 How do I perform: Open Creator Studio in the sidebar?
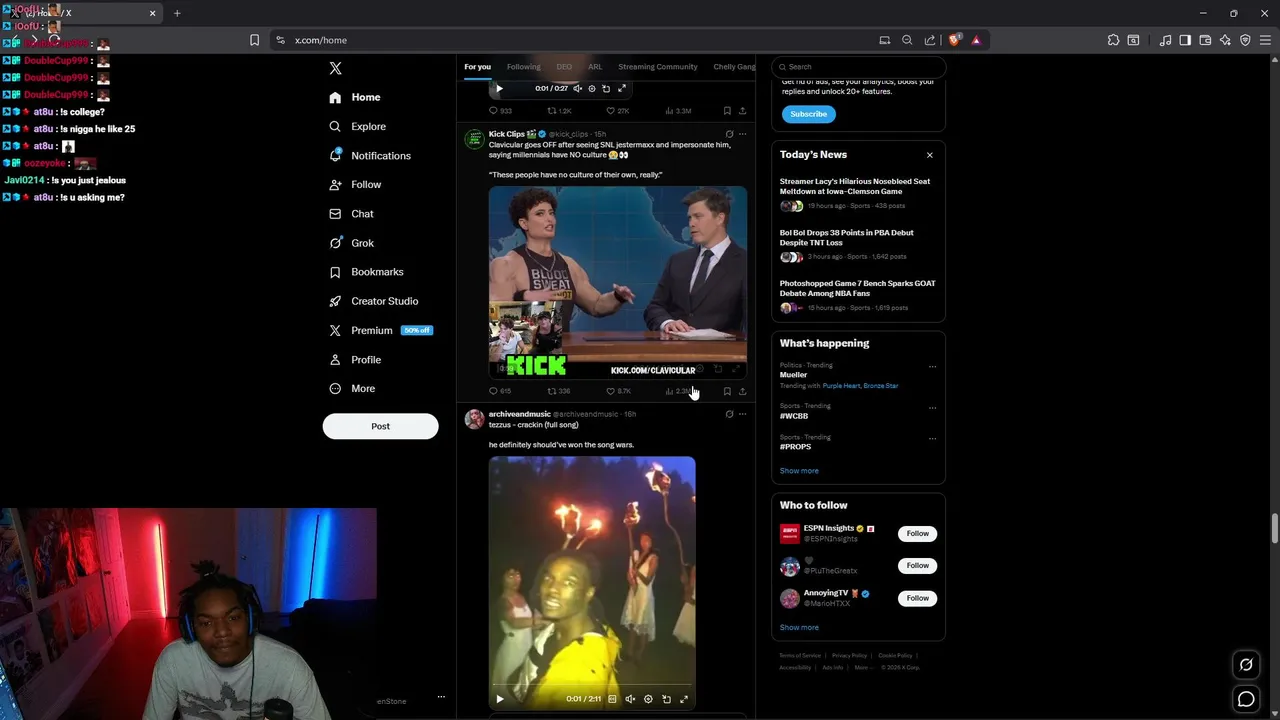373,300
